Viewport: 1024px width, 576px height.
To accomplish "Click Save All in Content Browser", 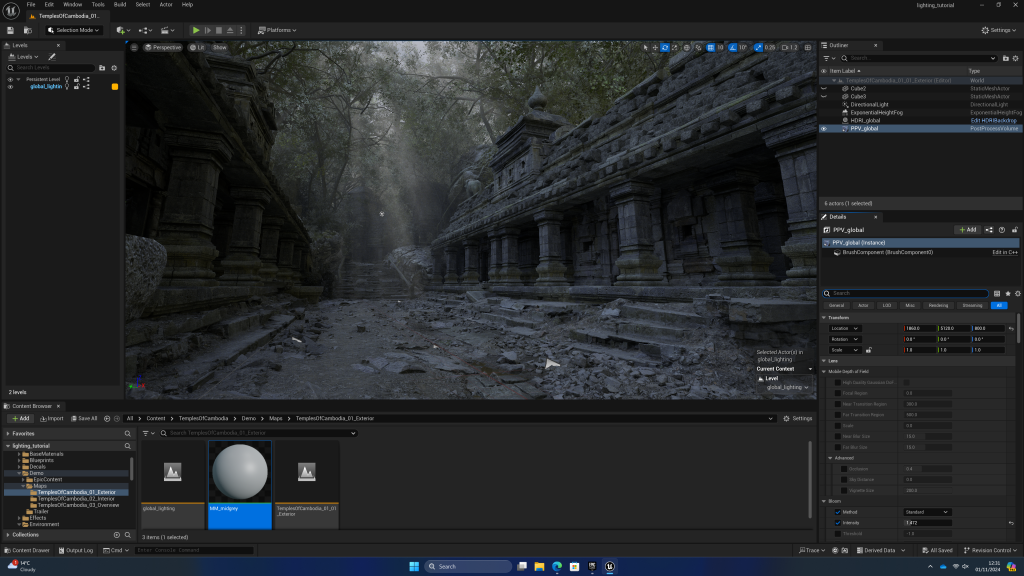I will coord(84,419).
